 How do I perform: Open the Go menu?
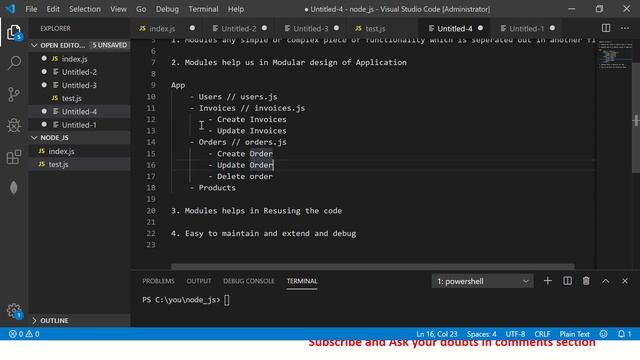141,9
